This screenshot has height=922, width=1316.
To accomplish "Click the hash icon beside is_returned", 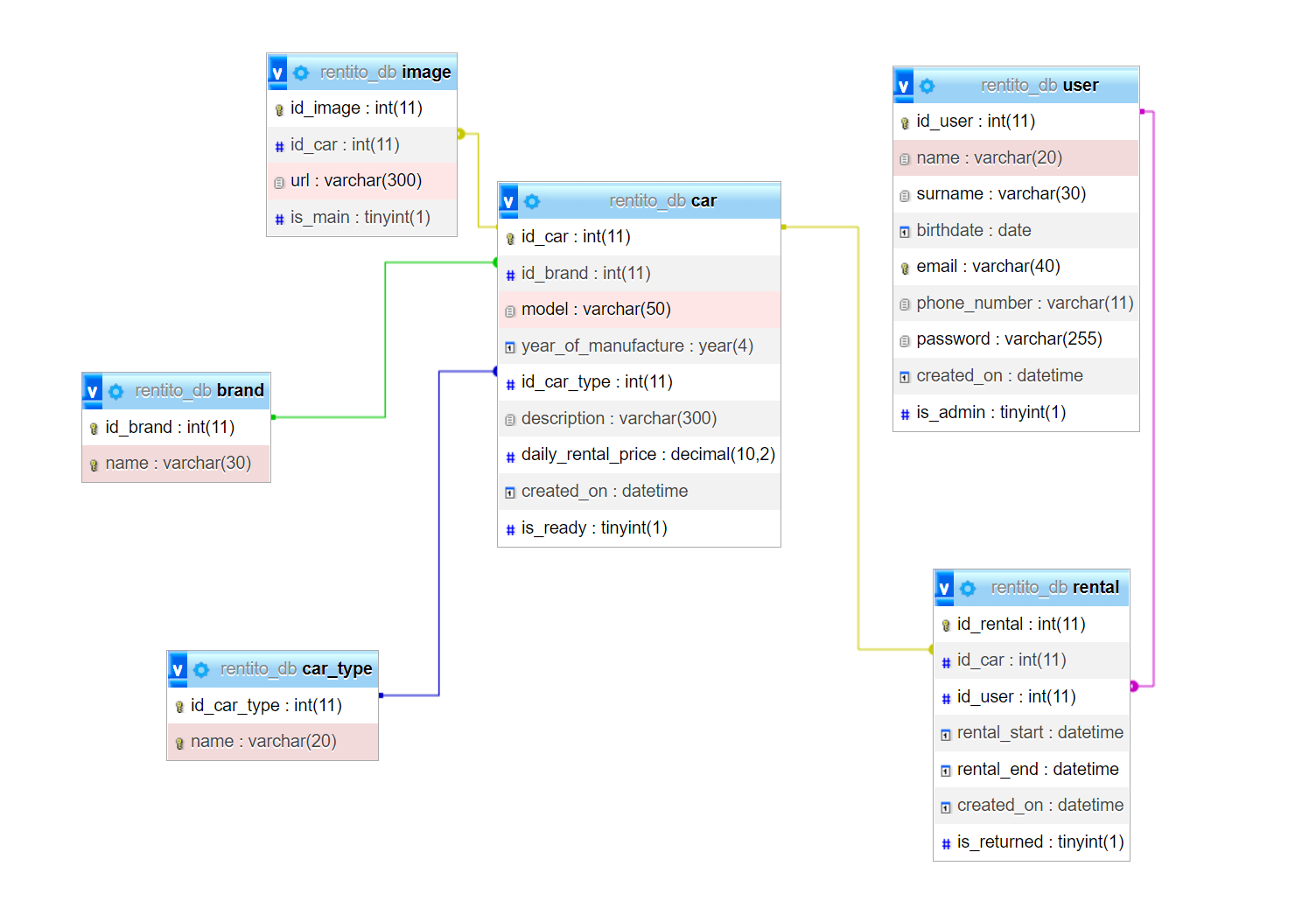I will click(946, 843).
